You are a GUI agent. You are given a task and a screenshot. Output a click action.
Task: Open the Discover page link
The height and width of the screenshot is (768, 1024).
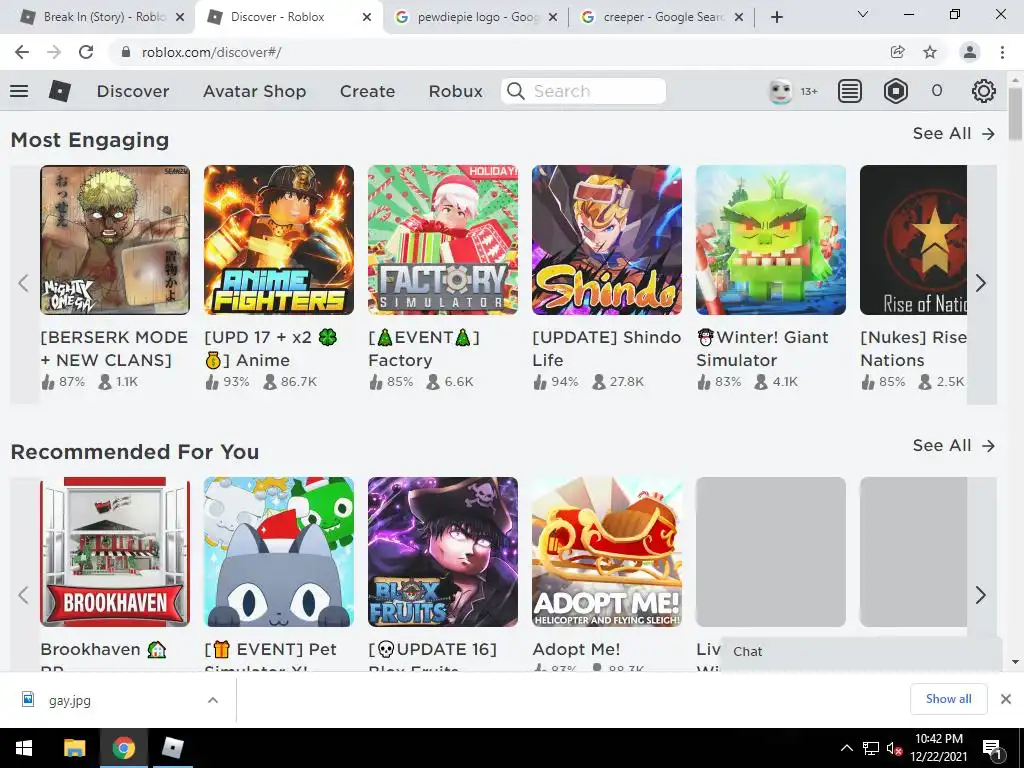pos(133,91)
